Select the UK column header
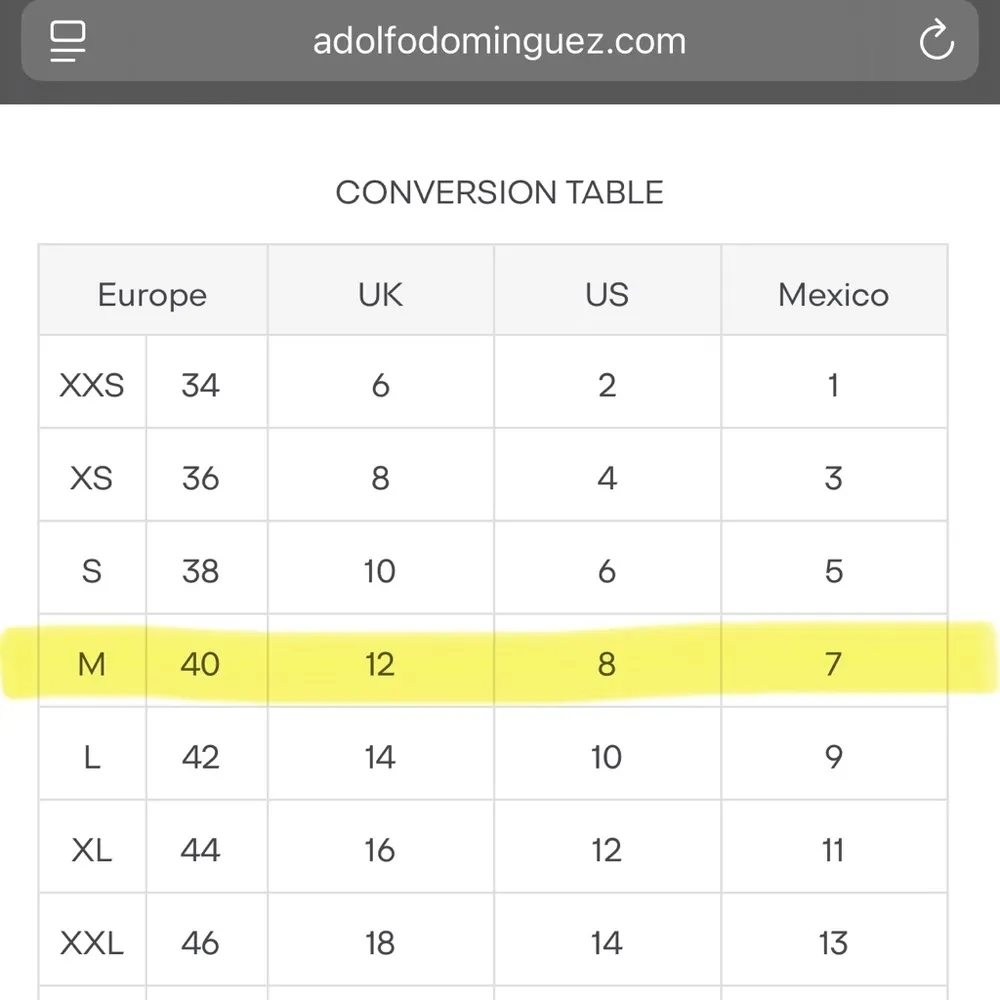Viewport: 1000px width, 1000px height. pyautogui.click(x=380, y=295)
